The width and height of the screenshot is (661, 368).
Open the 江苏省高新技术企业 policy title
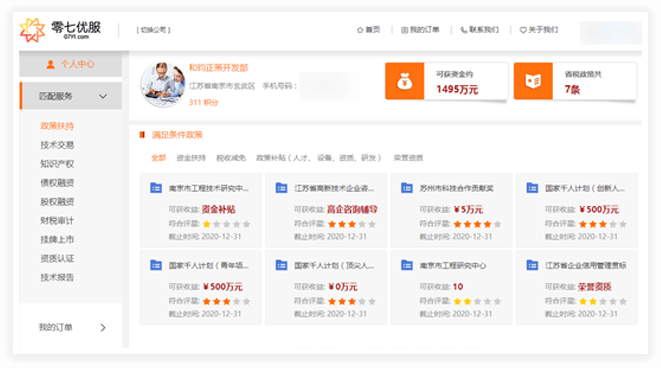point(334,188)
